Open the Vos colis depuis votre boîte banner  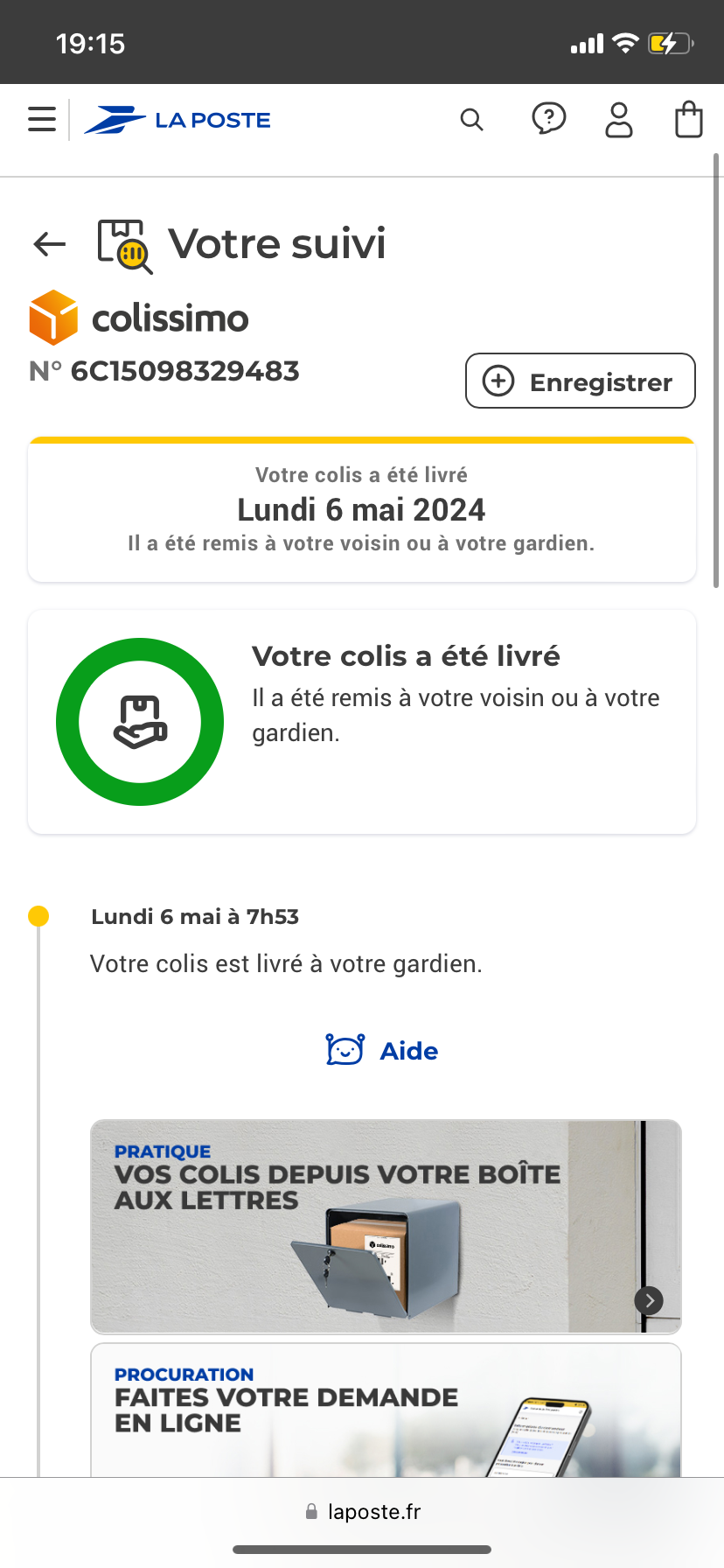point(386,1227)
